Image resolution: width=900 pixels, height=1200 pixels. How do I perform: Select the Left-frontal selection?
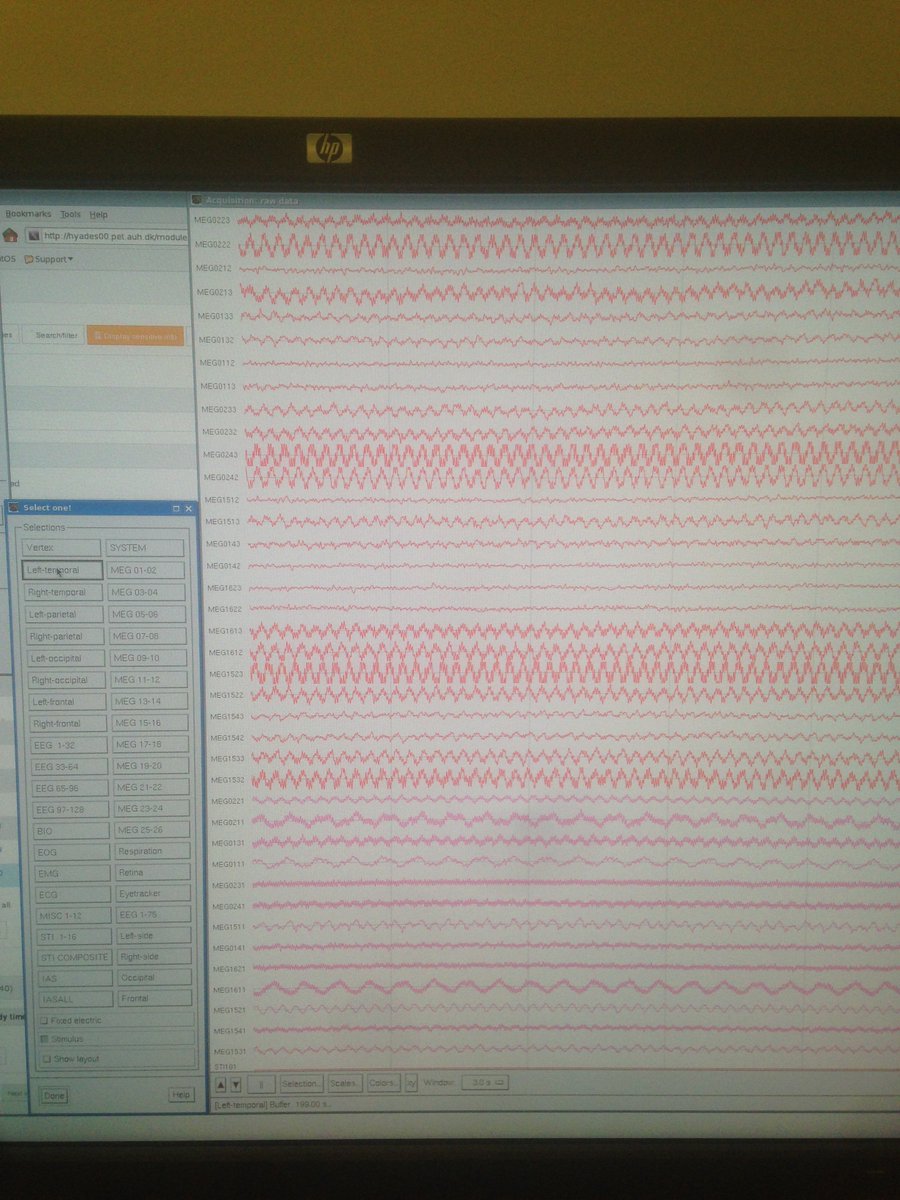coord(67,702)
